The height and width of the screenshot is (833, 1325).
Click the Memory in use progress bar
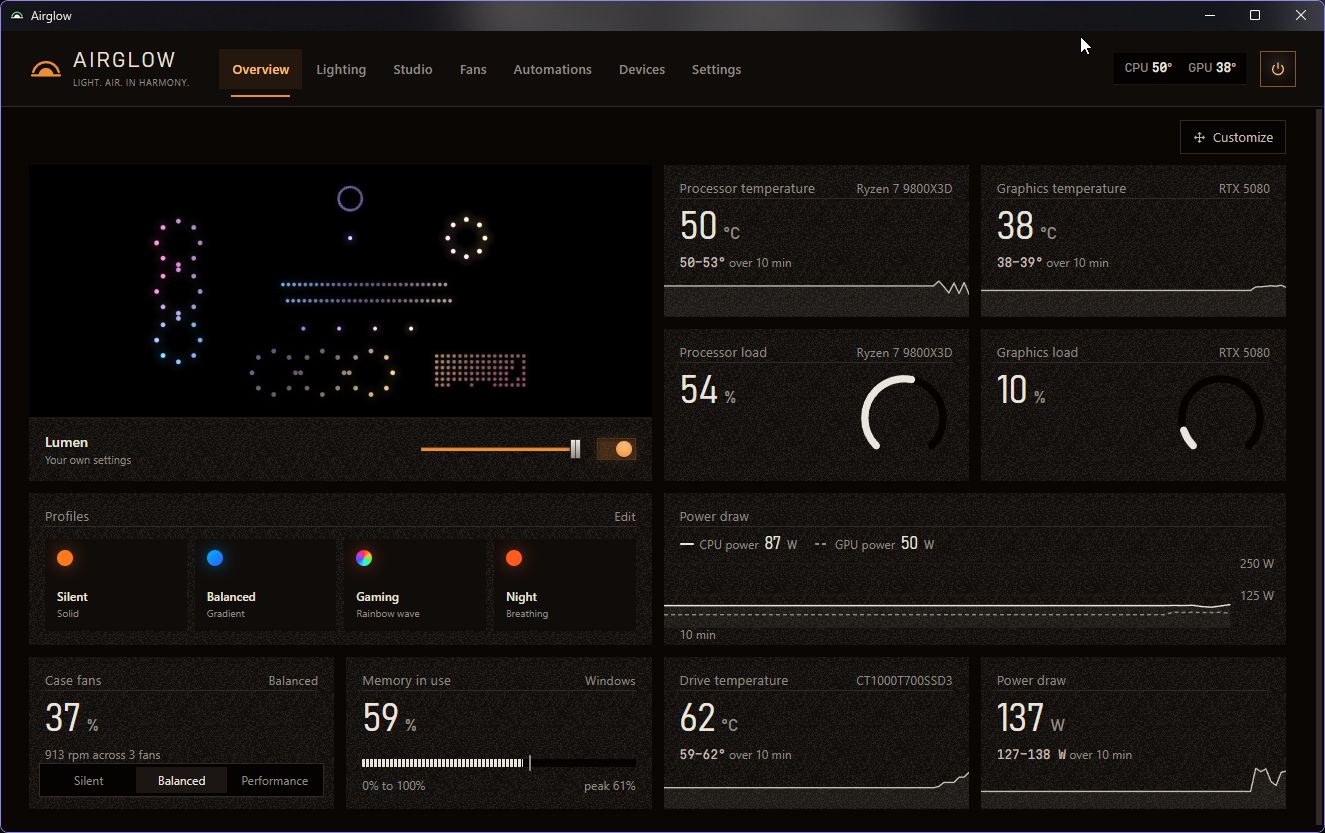coord(499,763)
